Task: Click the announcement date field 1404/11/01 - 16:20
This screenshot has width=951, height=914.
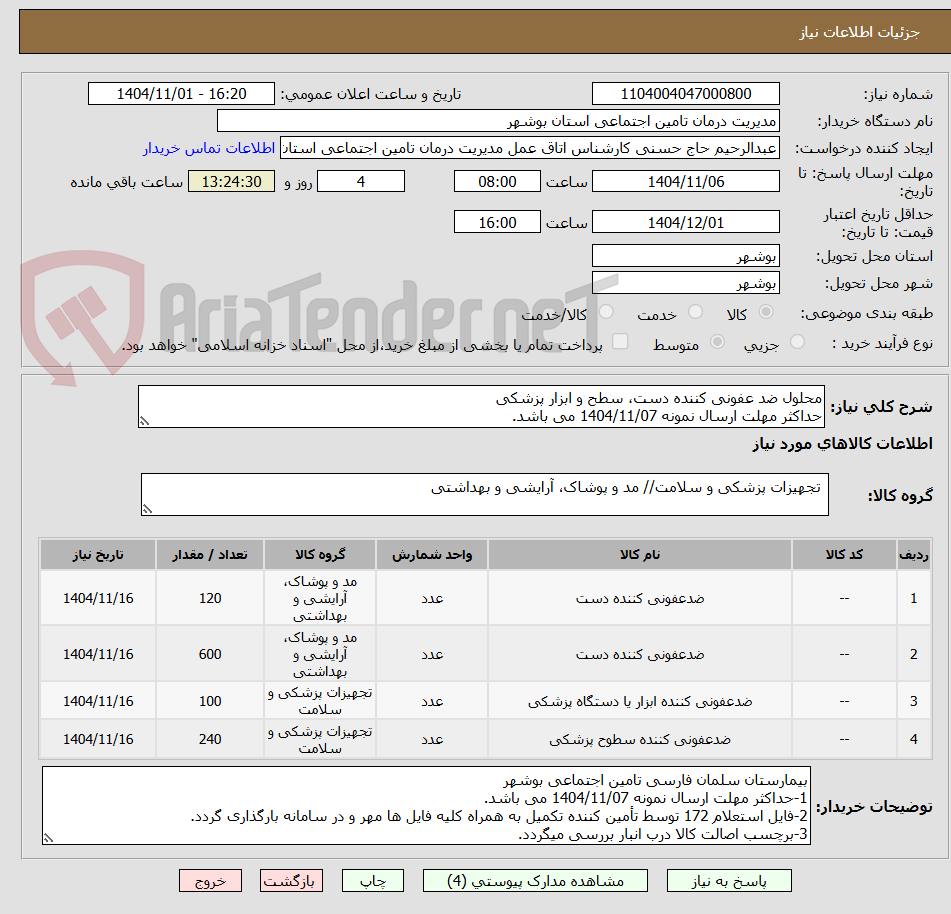Action: (x=181, y=94)
